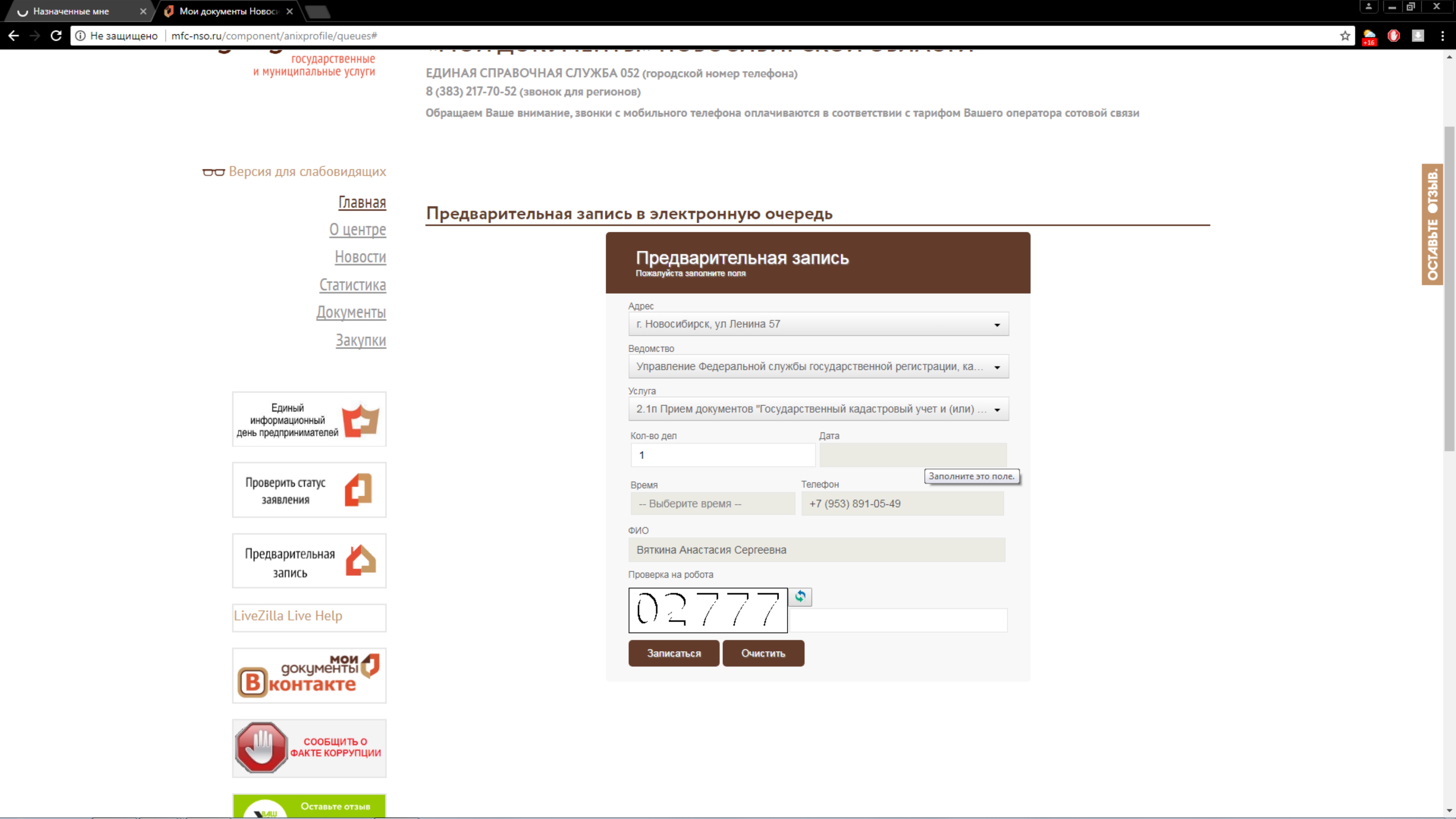Click the Записаться button
Screen dimensions: 1456x819
click(674, 653)
